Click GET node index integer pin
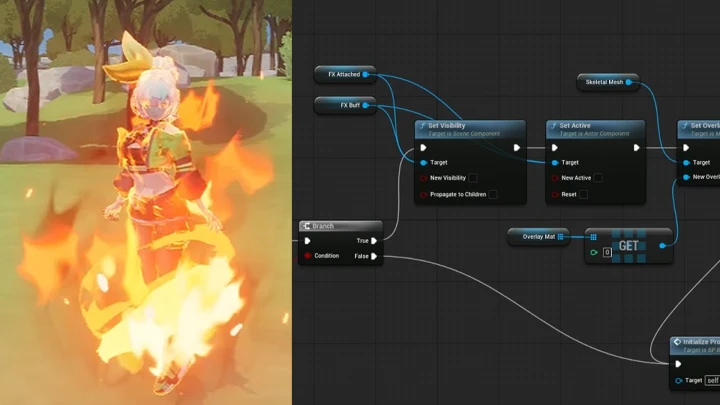This screenshot has width=720, height=405. coord(594,253)
